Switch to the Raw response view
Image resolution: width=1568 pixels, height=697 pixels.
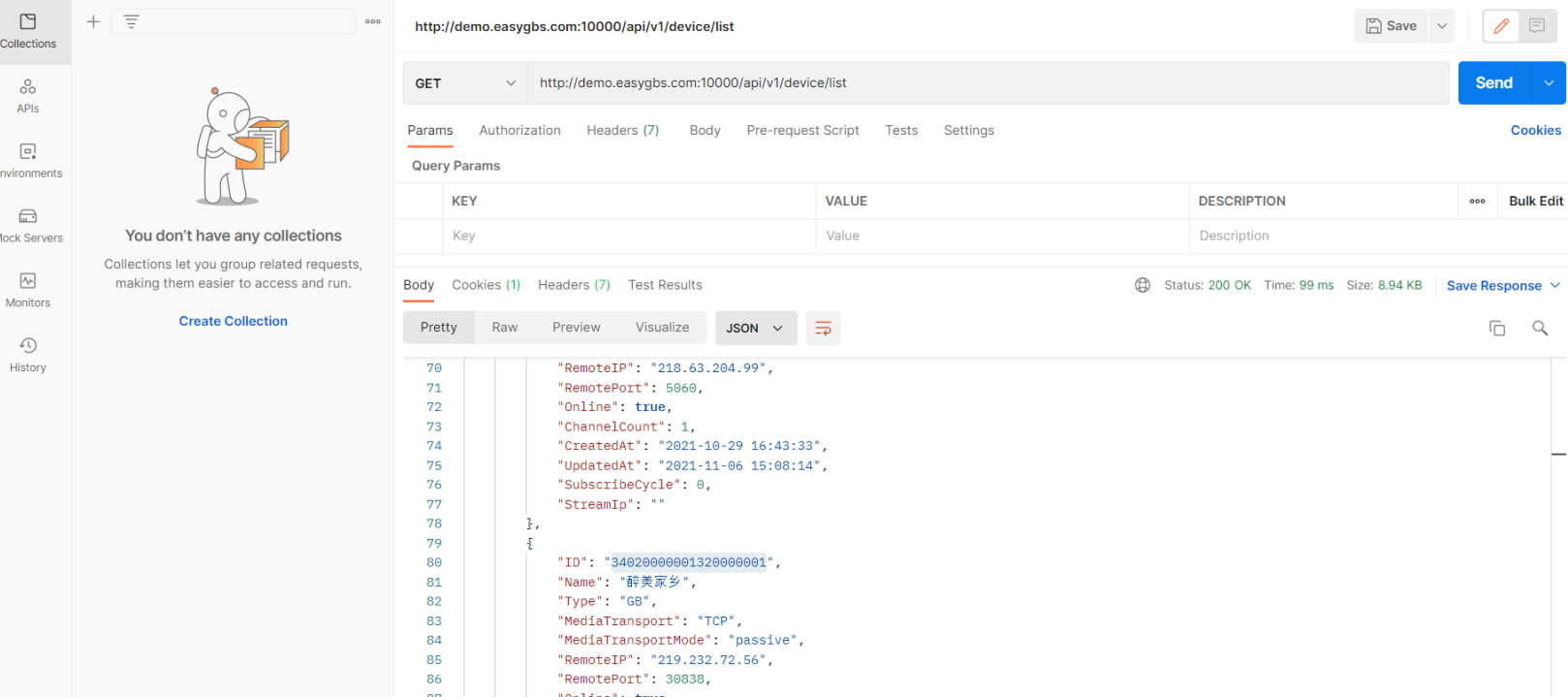[x=505, y=328]
